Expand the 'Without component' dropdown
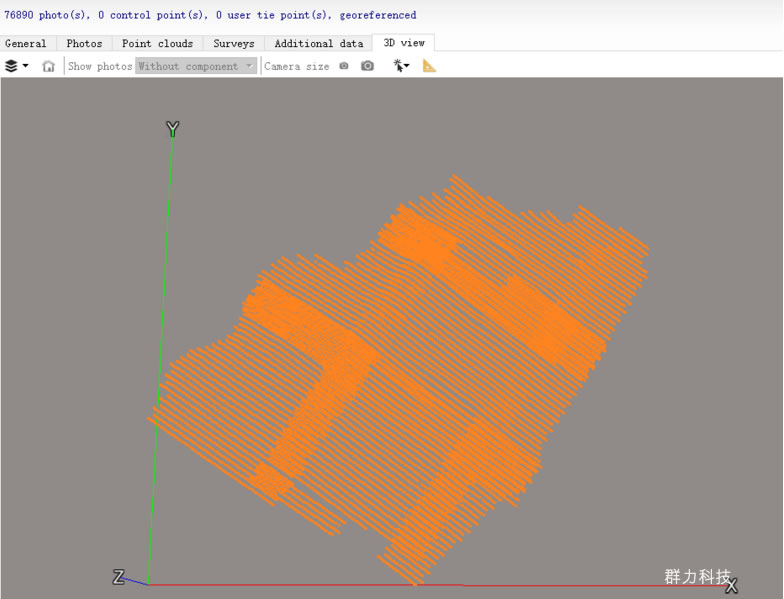Image resolution: width=784 pixels, height=599 pixels. pos(196,66)
